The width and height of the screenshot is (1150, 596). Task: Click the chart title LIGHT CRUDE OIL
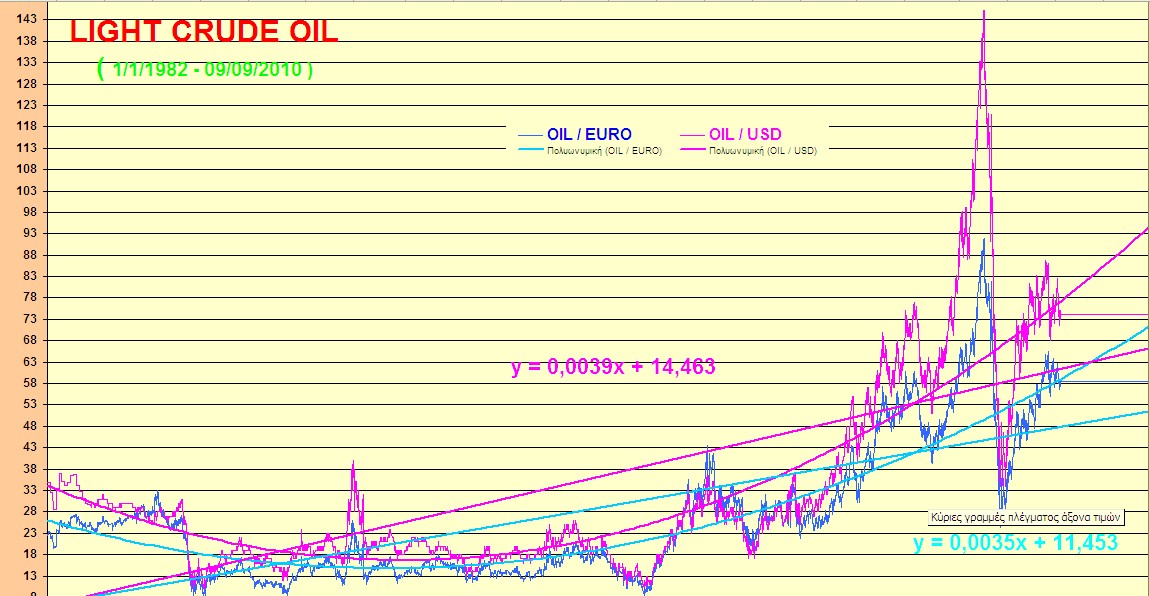click(x=200, y=30)
